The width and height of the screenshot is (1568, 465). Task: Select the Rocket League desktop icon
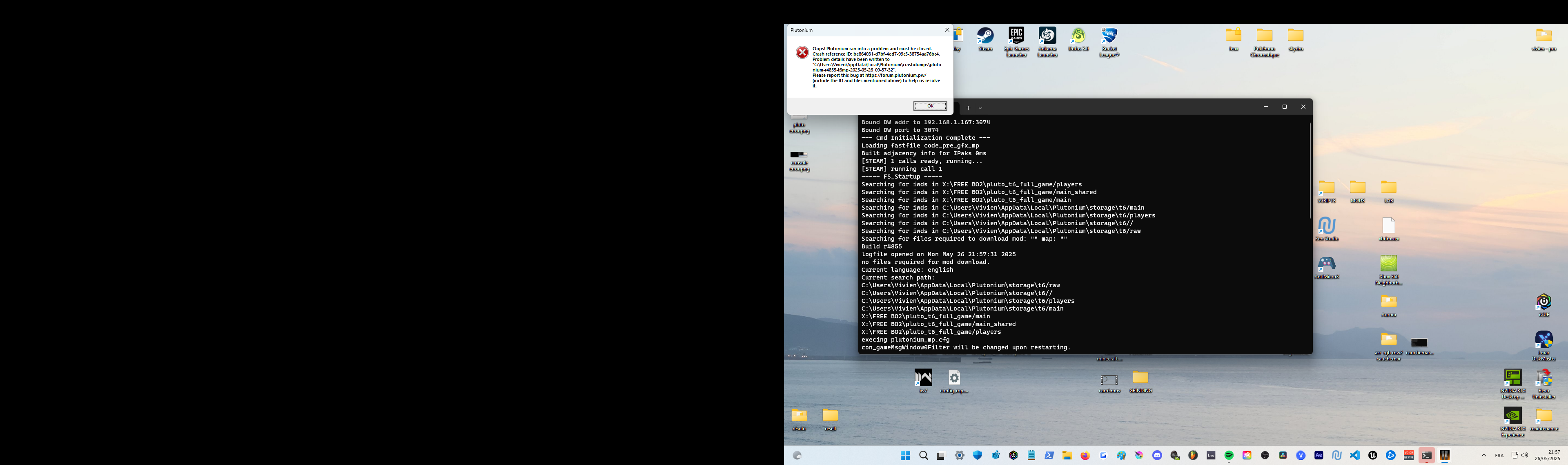[x=1109, y=36]
